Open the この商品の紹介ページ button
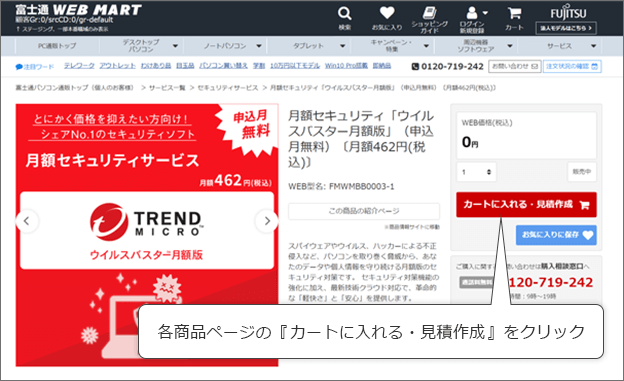Screen dimensions: 624x381 click(x=364, y=211)
